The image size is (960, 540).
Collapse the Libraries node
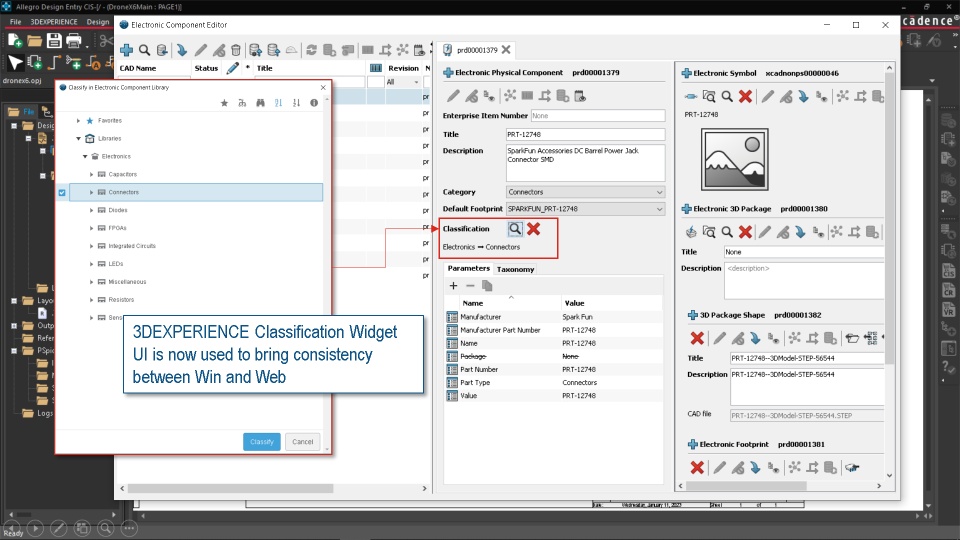tap(78, 138)
